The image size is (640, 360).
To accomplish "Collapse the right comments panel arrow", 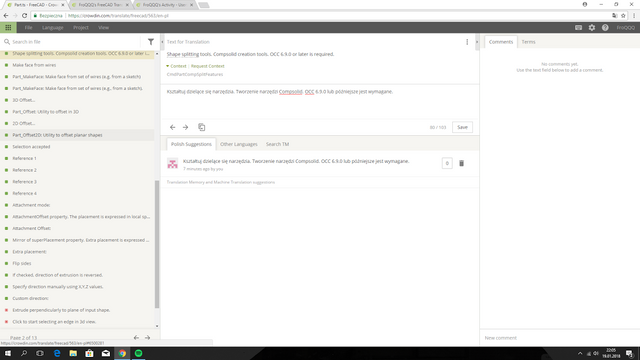I will [477, 42].
